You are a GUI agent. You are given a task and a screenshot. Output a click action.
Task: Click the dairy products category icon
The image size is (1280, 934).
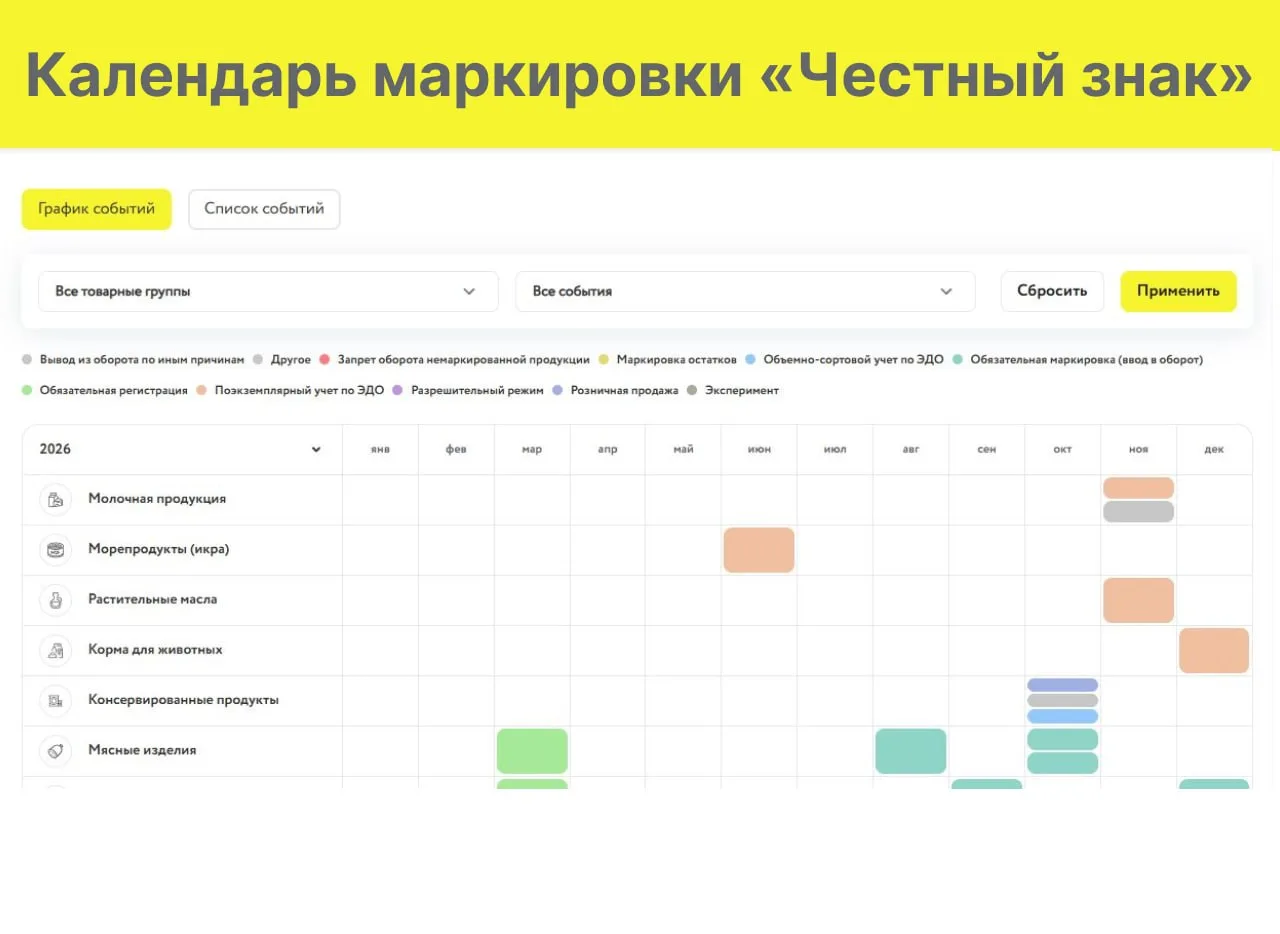[56, 499]
